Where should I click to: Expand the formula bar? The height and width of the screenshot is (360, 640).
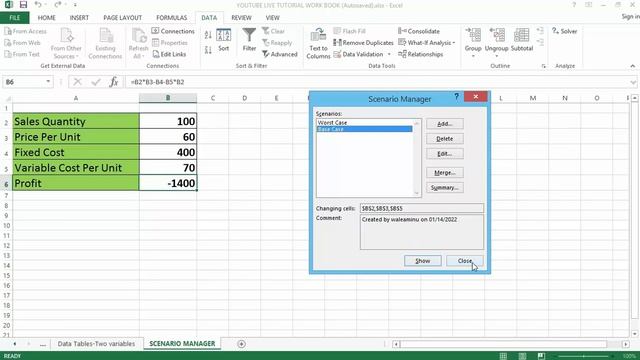pyautogui.click(x=633, y=82)
